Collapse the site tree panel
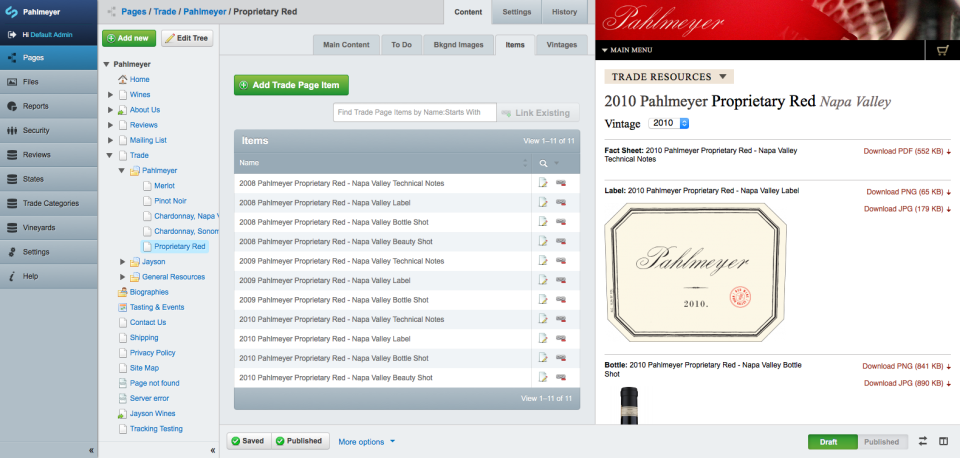This screenshot has height=458, width=960. pos(213,450)
